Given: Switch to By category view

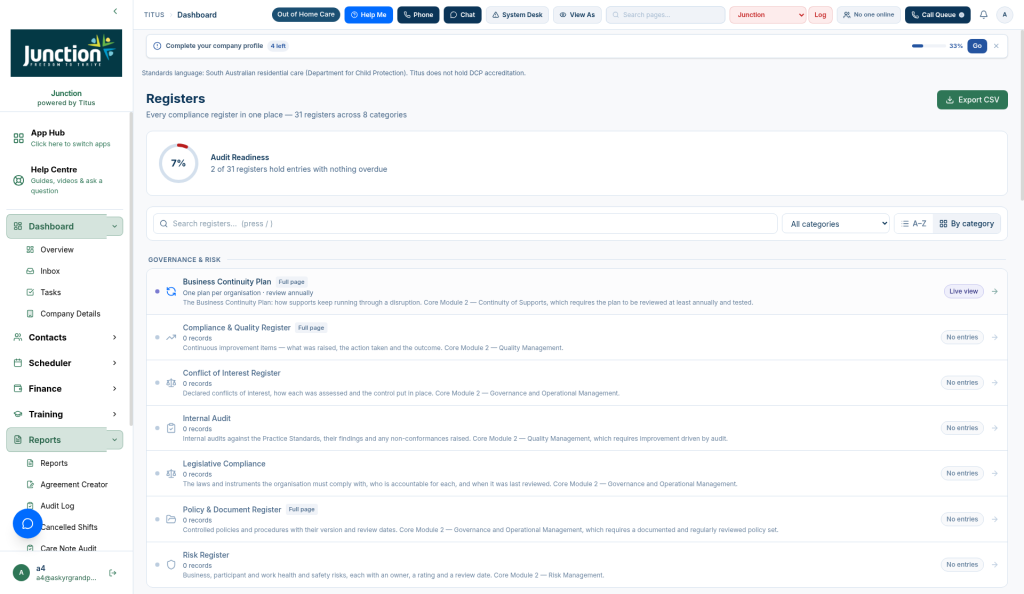Looking at the screenshot, I should click(967, 223).
